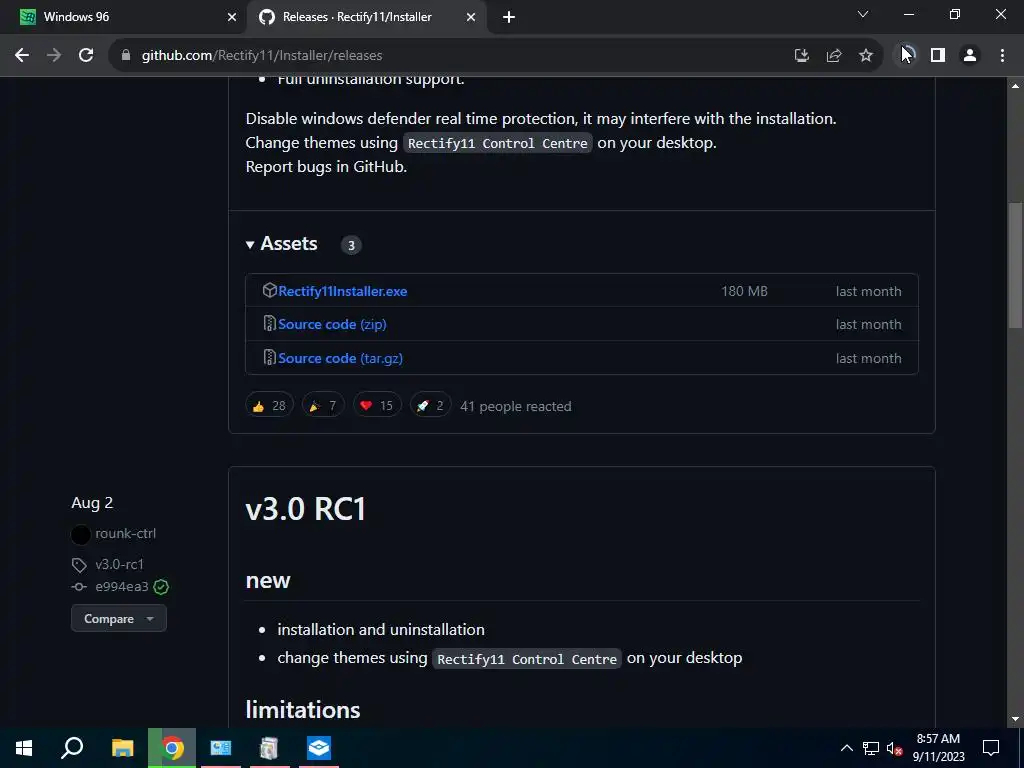
Task: Click the Assets count badge 3
Action: [351, 245]
